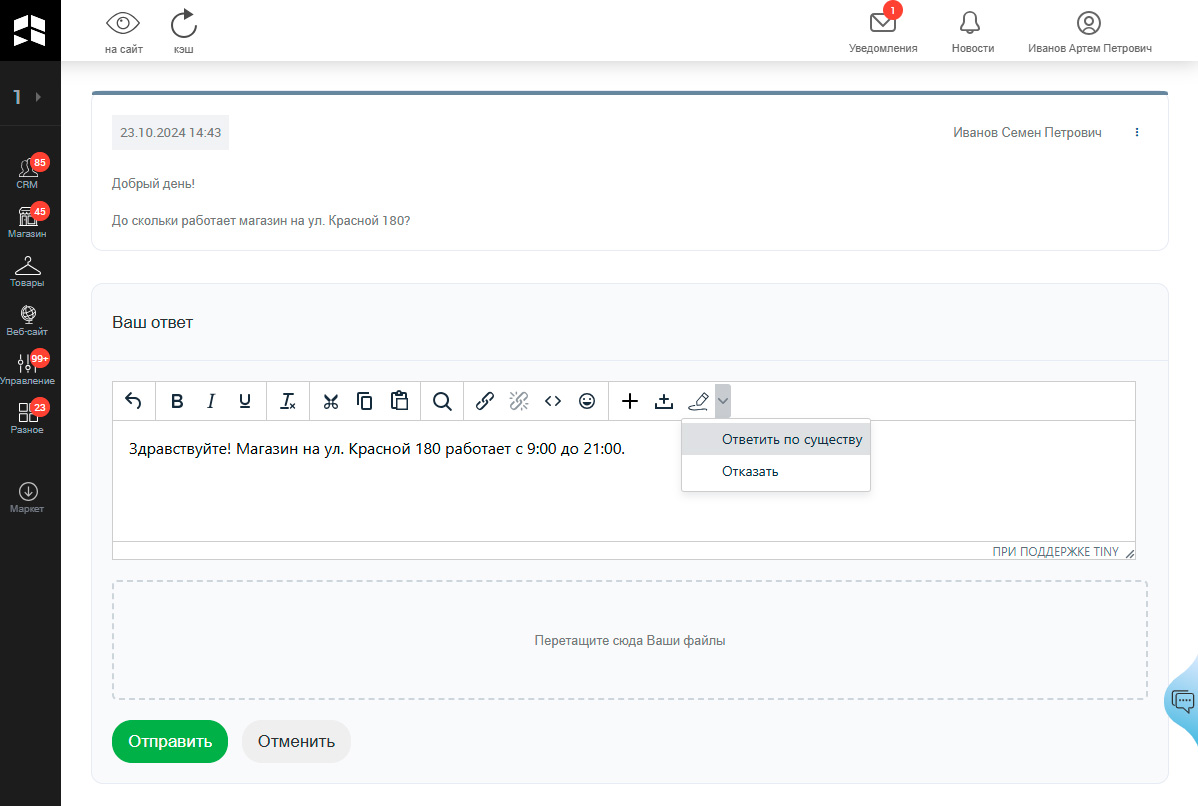1198x806 pixels.
Task: Expand the sidebar site selector arrow
Action: [x=38, y=97]
